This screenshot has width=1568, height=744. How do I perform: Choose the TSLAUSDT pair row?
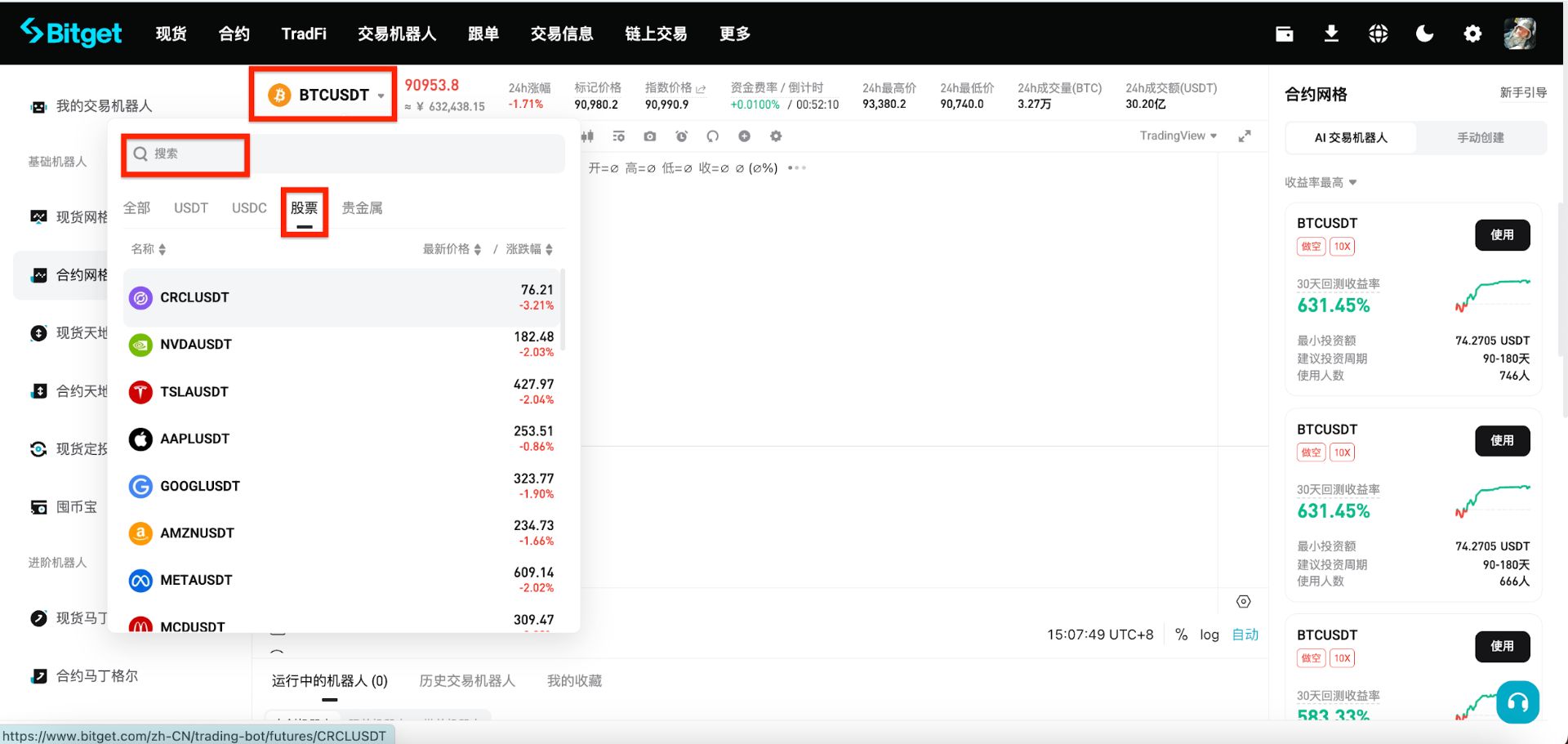341,392
